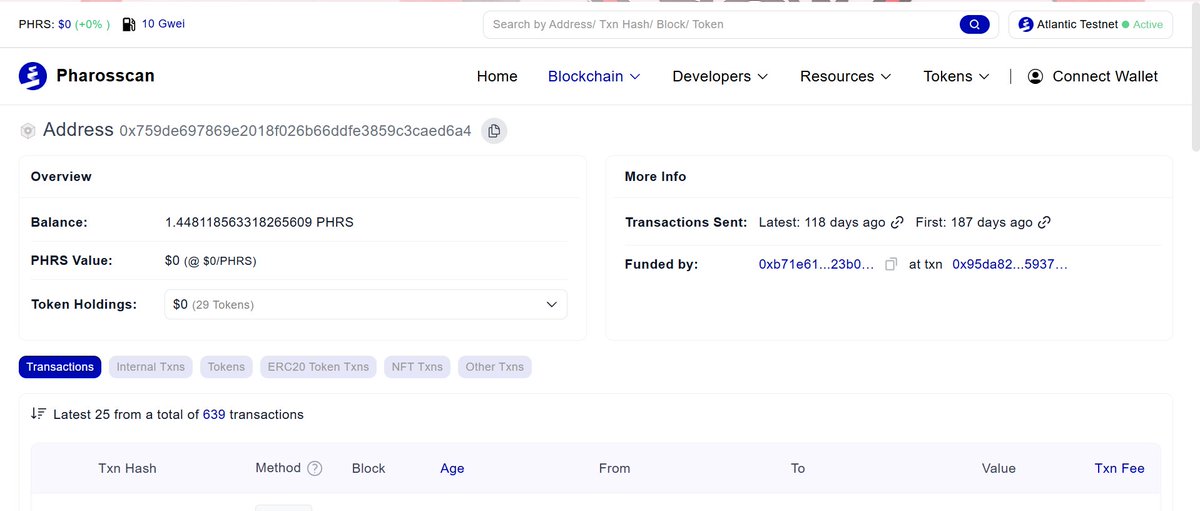Screen dimensions: 1200x511
Task: Click the To column header
Action: point(798,468)
